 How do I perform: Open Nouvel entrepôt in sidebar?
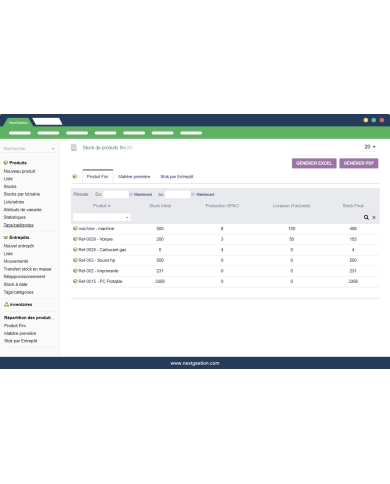tap(19, 246)
